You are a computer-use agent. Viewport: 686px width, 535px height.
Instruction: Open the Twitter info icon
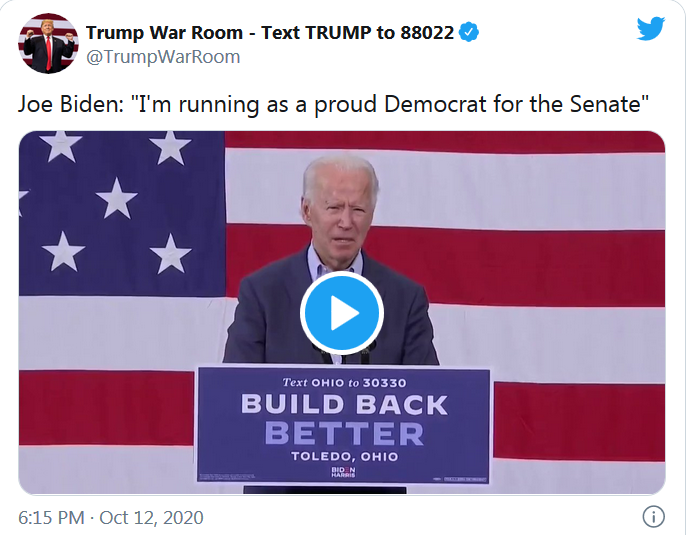(x=652, y=517)
